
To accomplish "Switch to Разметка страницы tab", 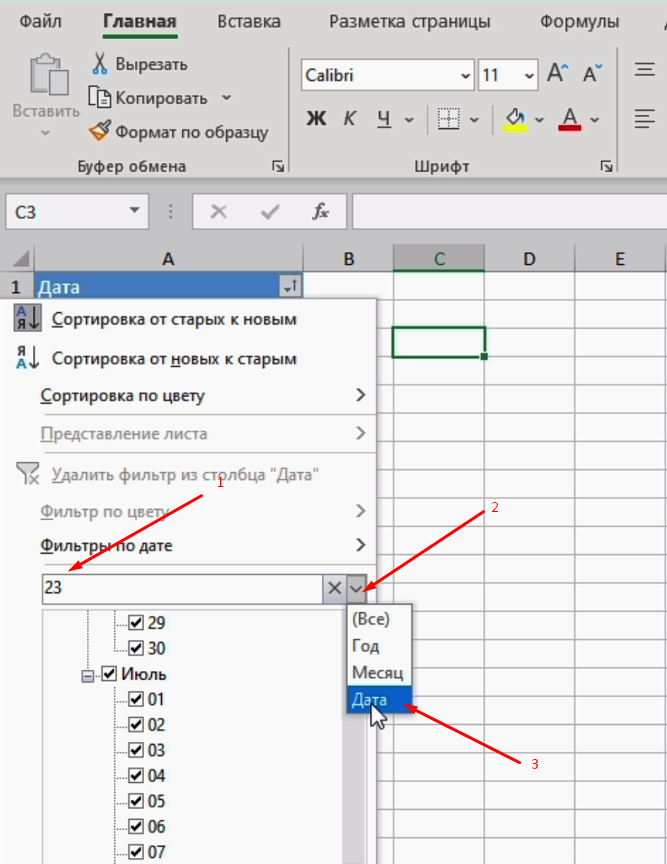I will tap(410, 21).
